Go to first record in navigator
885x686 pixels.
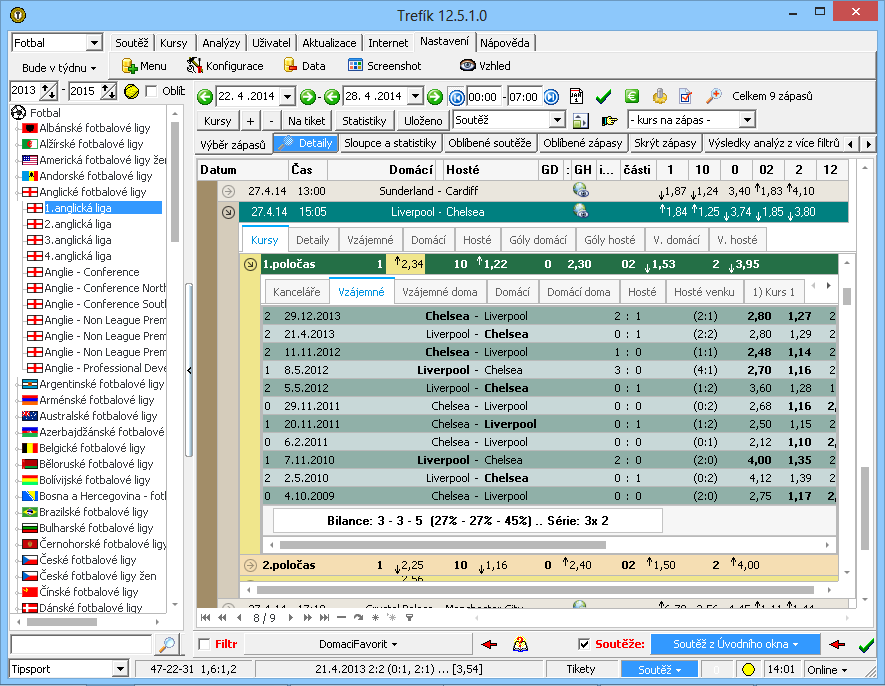click(205, 618)
